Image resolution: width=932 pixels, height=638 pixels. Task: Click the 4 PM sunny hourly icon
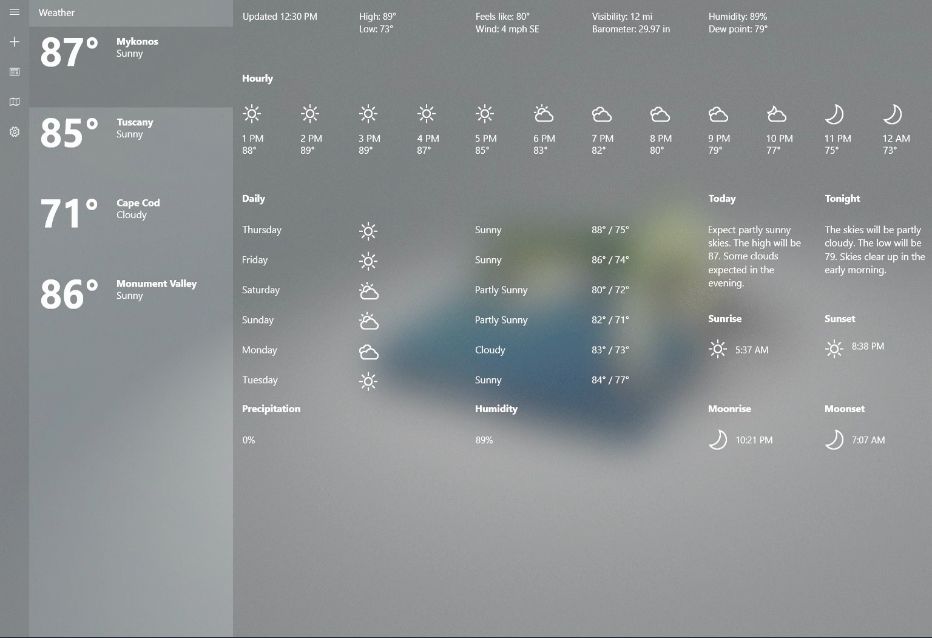pos(426,114)
